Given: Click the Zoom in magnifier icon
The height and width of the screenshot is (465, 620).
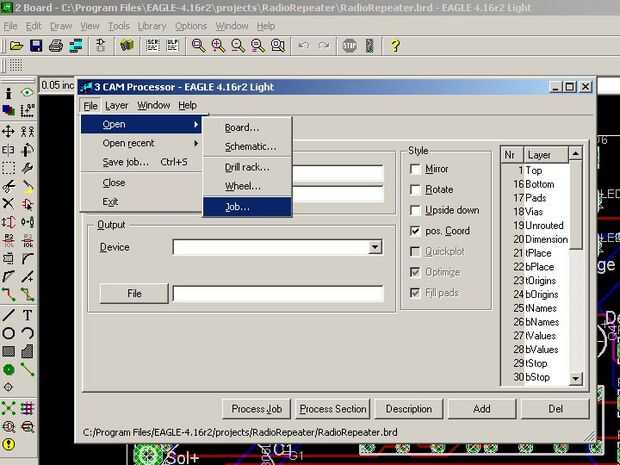Looking at the screenshot, I should pos(218,46).
